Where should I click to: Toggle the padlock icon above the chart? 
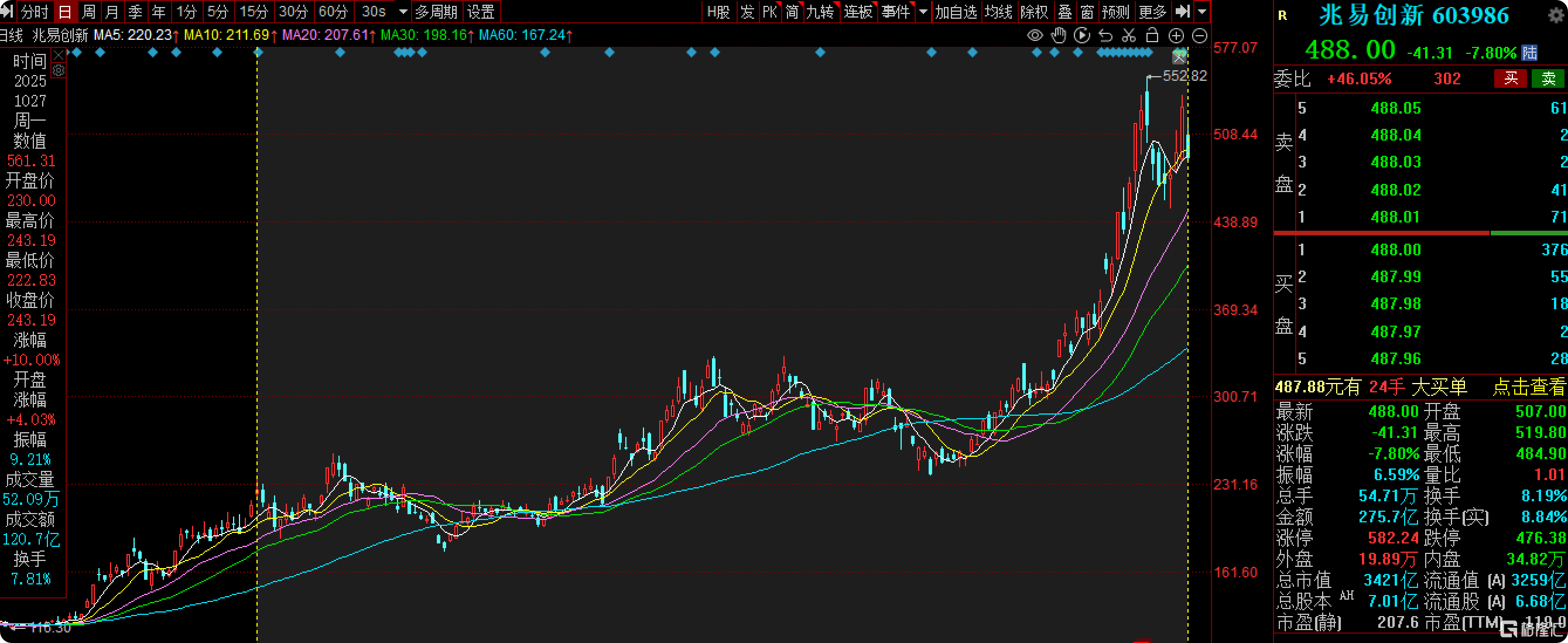point(1152,35)
